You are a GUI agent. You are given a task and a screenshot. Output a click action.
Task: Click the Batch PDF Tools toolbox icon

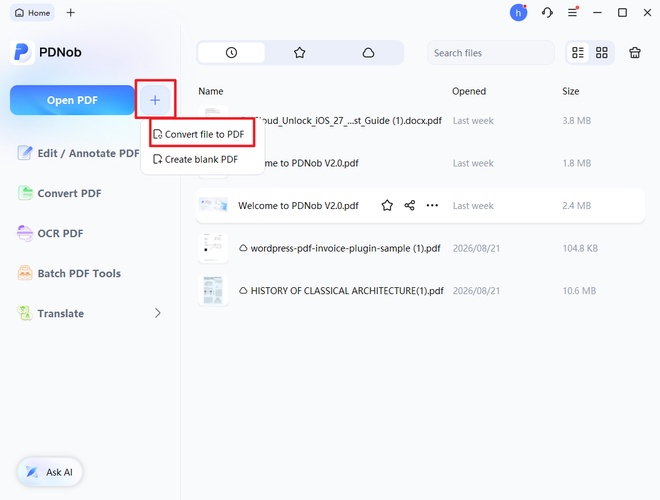25,273
